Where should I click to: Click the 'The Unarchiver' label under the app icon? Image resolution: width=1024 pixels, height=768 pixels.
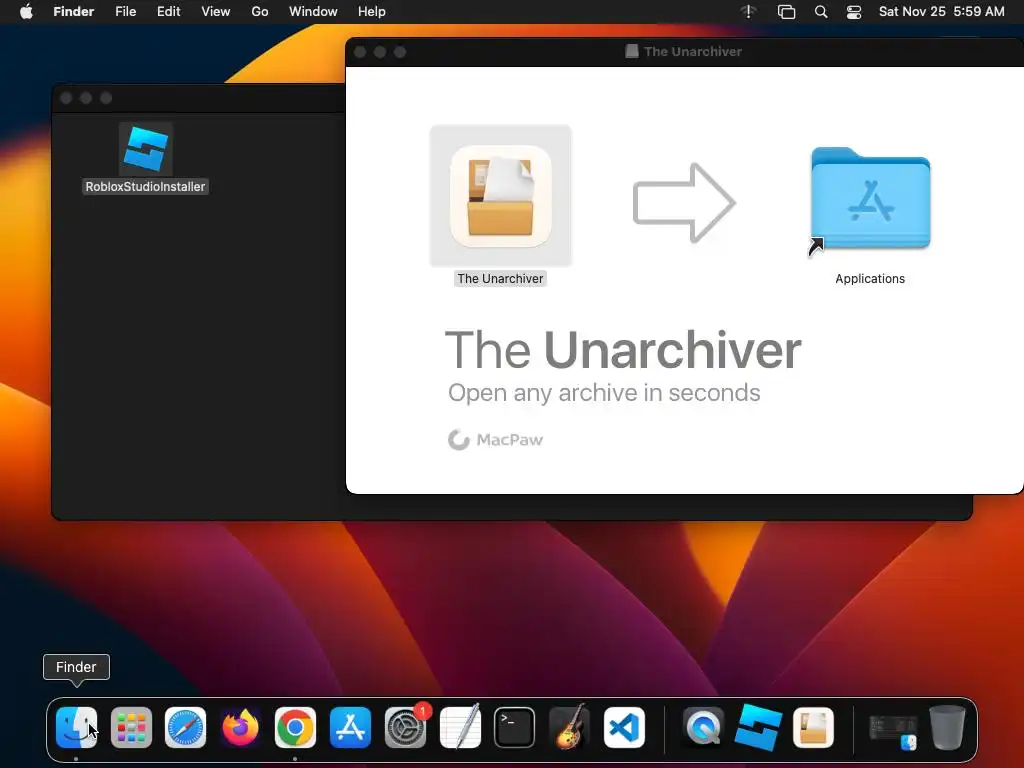(x=500, y=279)
